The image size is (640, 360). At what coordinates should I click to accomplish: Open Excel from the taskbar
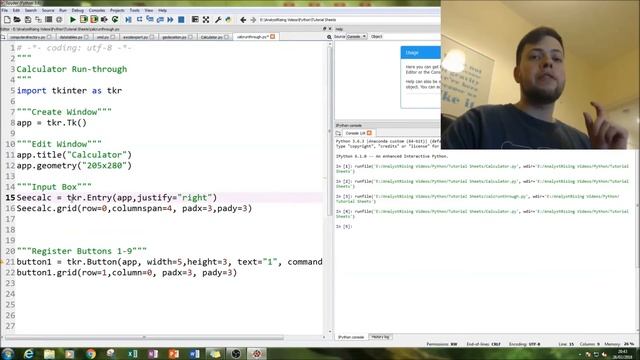coord(132,354)
